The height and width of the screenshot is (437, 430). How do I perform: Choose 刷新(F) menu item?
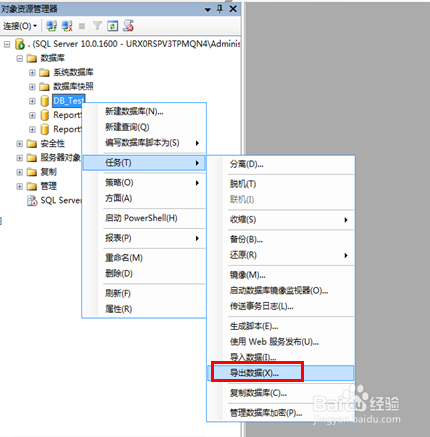[144, 293]
